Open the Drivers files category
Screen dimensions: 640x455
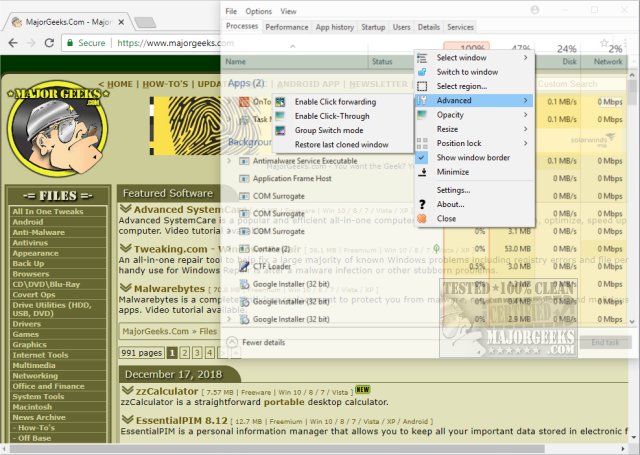point(27,324)
